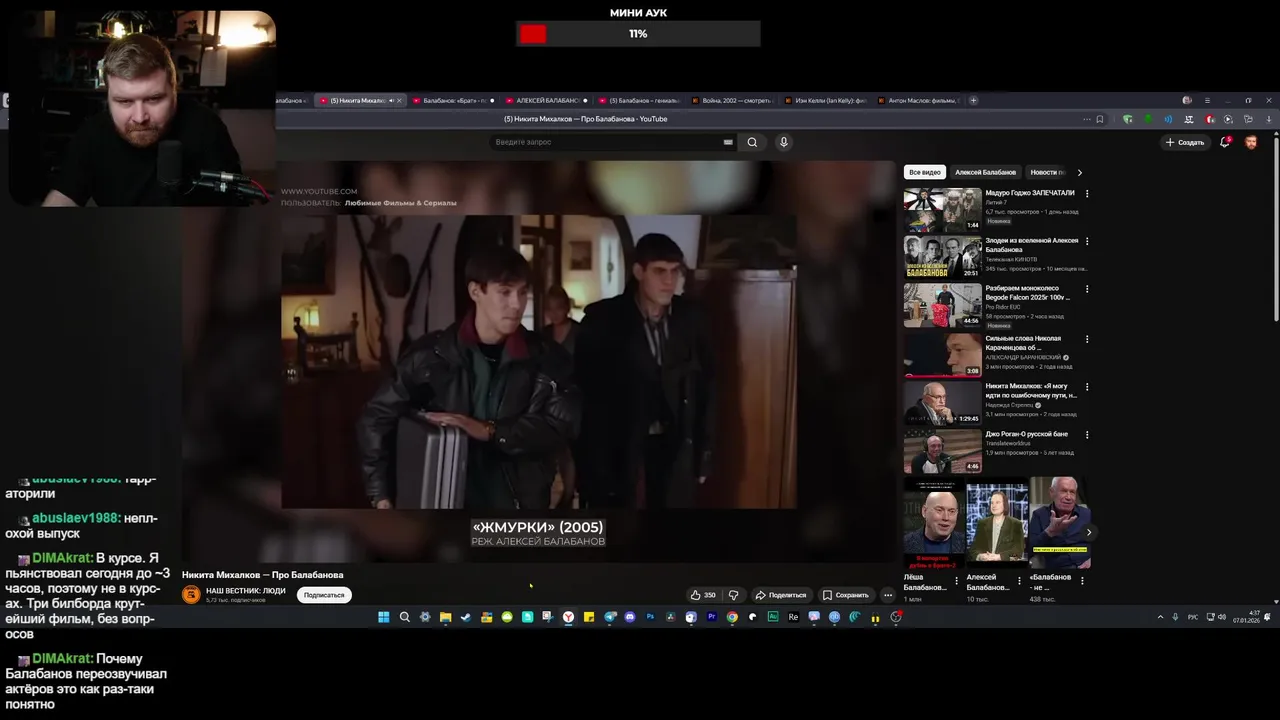
Task: Switch to 'АЛЕКСЕЙ БАЛАБАНОВ' browser tab
Action: 546,100
